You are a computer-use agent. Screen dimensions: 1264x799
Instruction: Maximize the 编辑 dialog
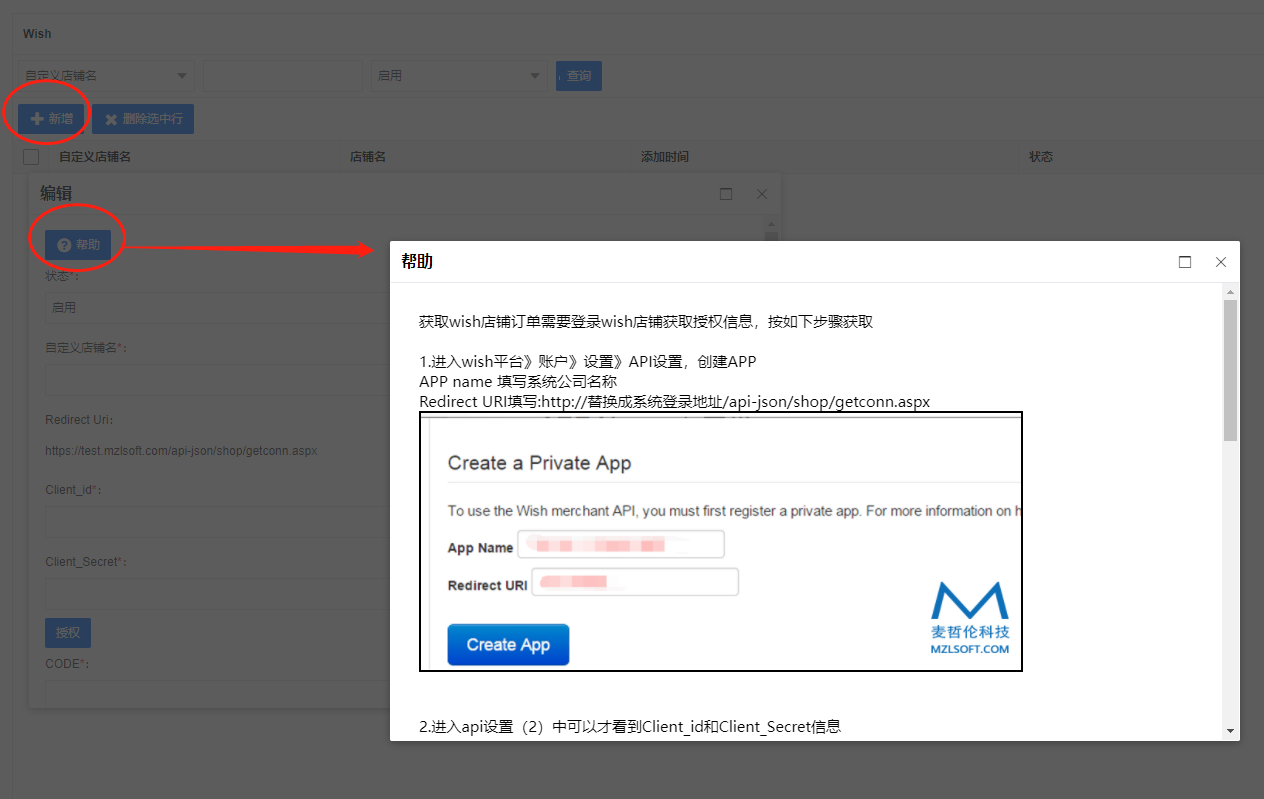(x=726, y=194)
